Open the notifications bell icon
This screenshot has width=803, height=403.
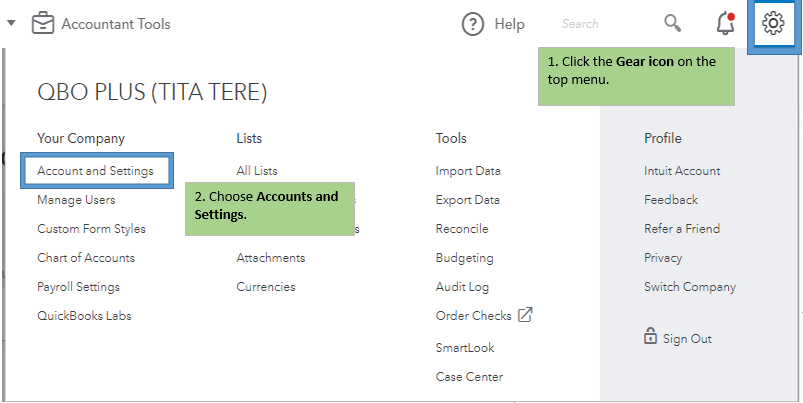pyautogui.click(x=726, y=24)
